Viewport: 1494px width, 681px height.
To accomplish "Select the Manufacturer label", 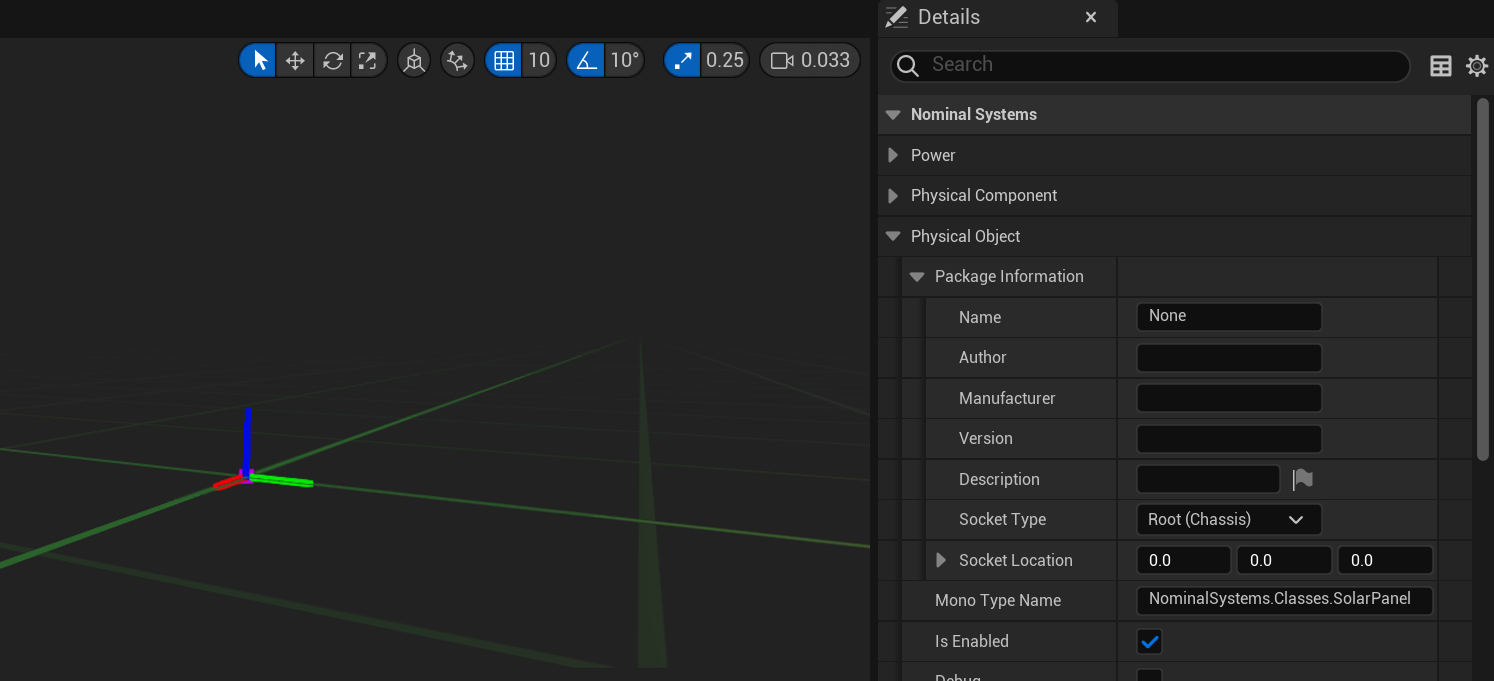I will 1007,399.
